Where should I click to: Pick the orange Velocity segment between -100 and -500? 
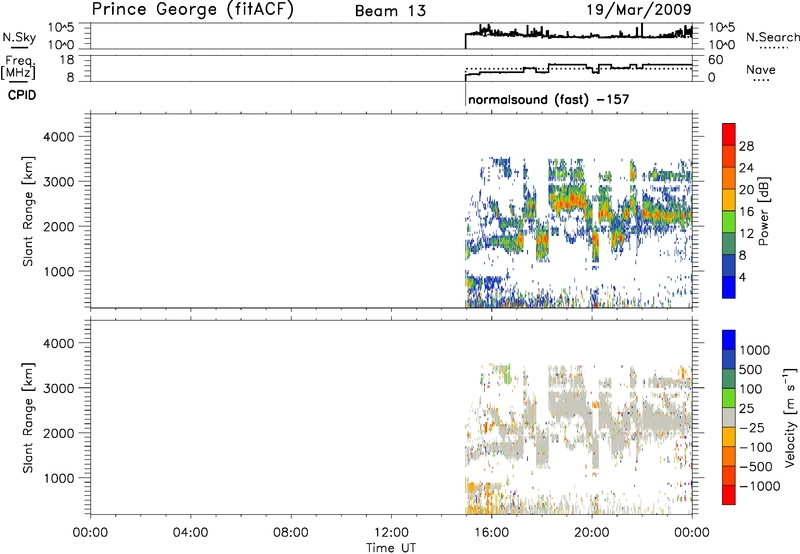point(729,456)
